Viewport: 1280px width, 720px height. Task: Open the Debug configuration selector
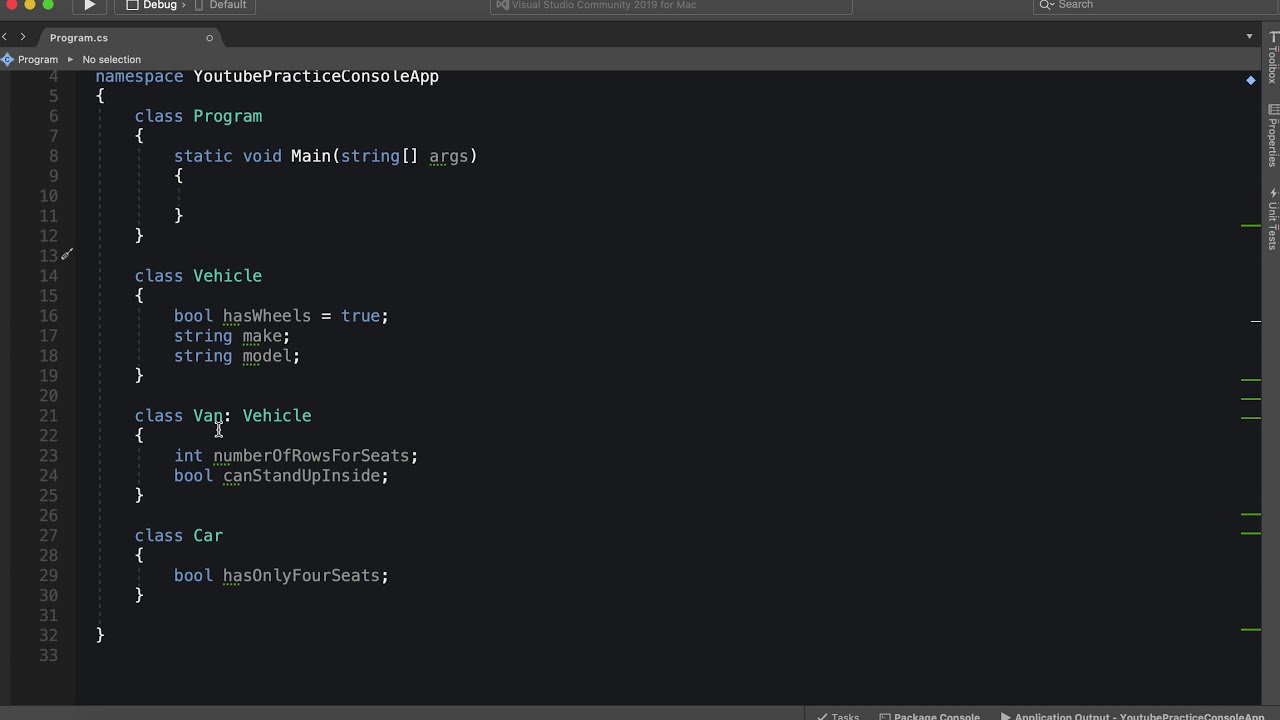151,5
